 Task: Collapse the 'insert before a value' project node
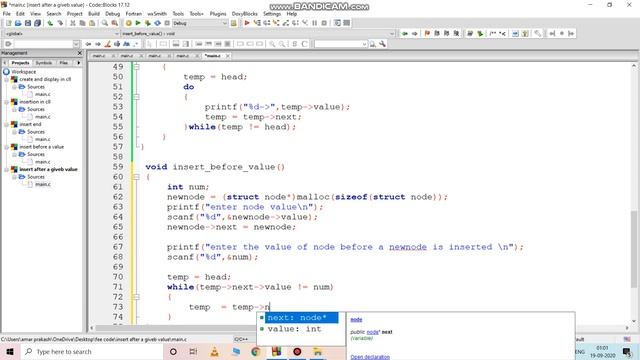pyautogui.click(x=7, y=147)
